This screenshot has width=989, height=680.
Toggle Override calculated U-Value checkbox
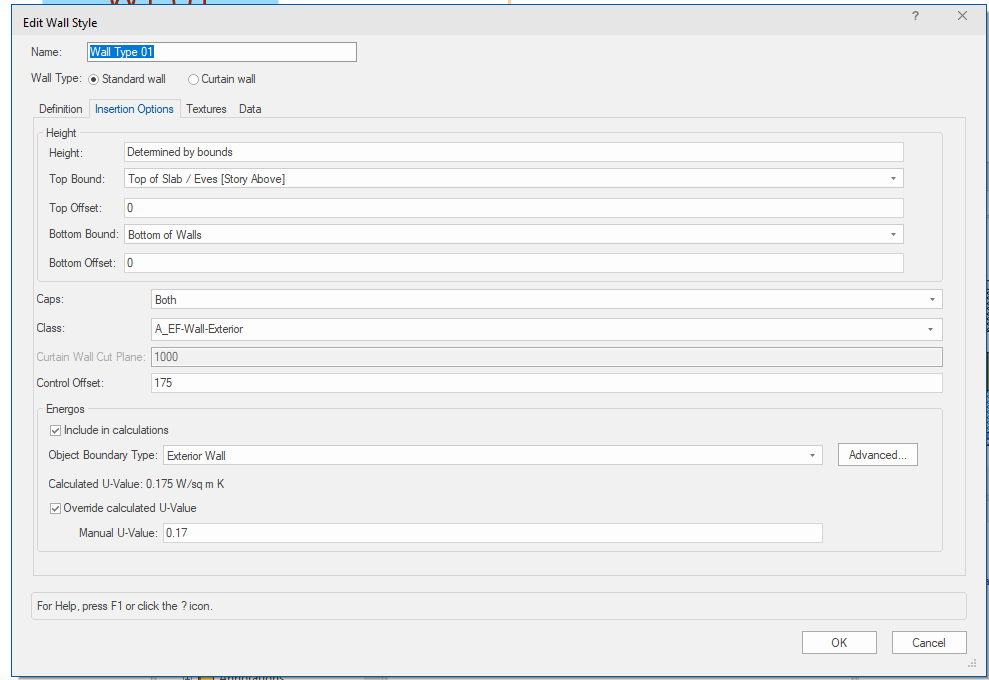(x=56, y=508)
